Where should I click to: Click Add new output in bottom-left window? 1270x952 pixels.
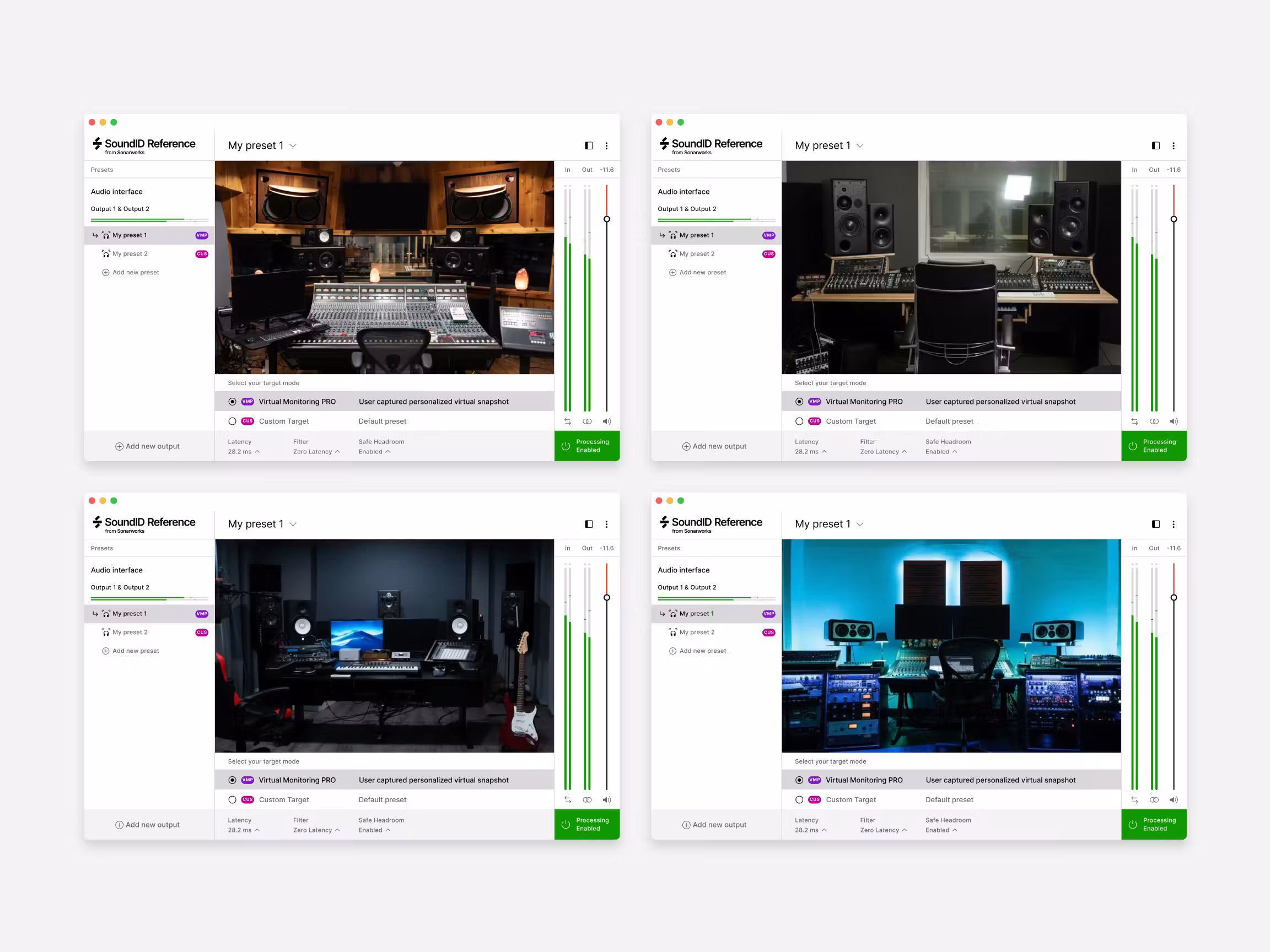click(x=147, y=825)
